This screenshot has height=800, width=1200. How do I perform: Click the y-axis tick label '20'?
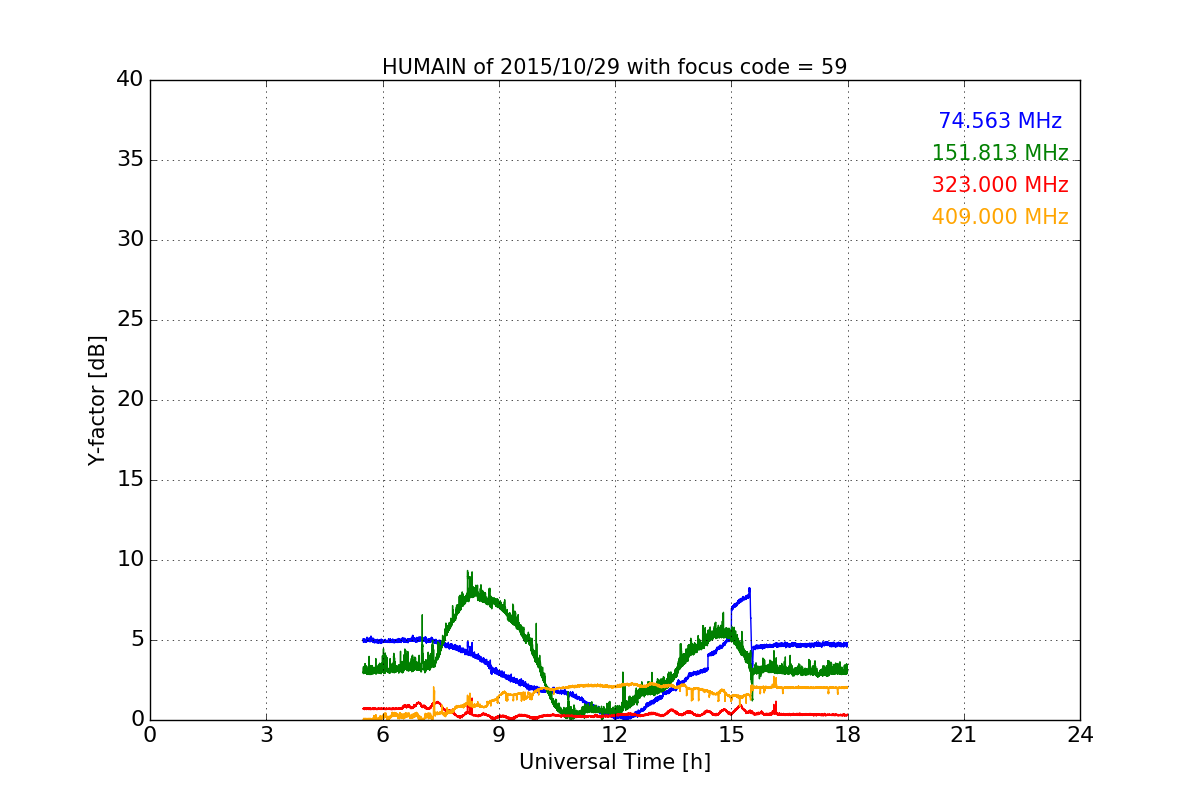click(130, 400)
